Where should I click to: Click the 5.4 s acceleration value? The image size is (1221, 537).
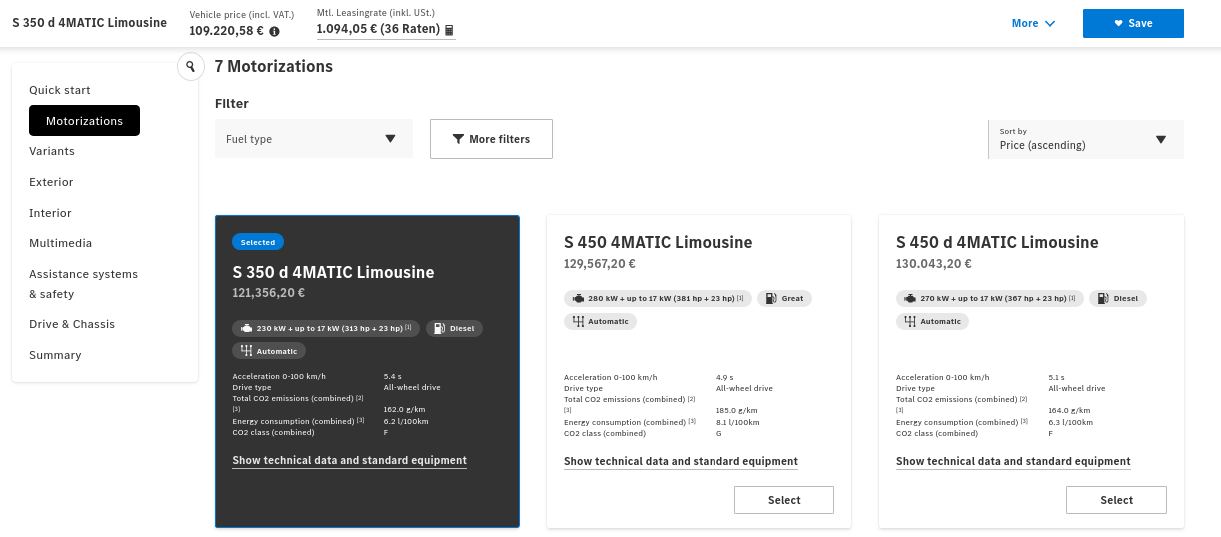point(393,376)
